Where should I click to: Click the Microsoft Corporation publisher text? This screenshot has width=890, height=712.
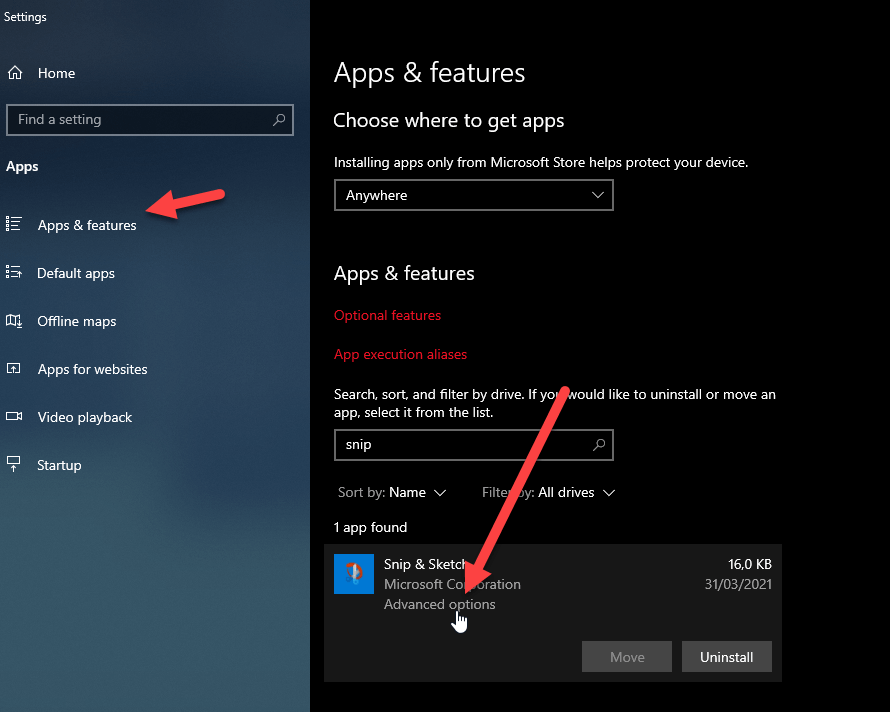point(452,584)
